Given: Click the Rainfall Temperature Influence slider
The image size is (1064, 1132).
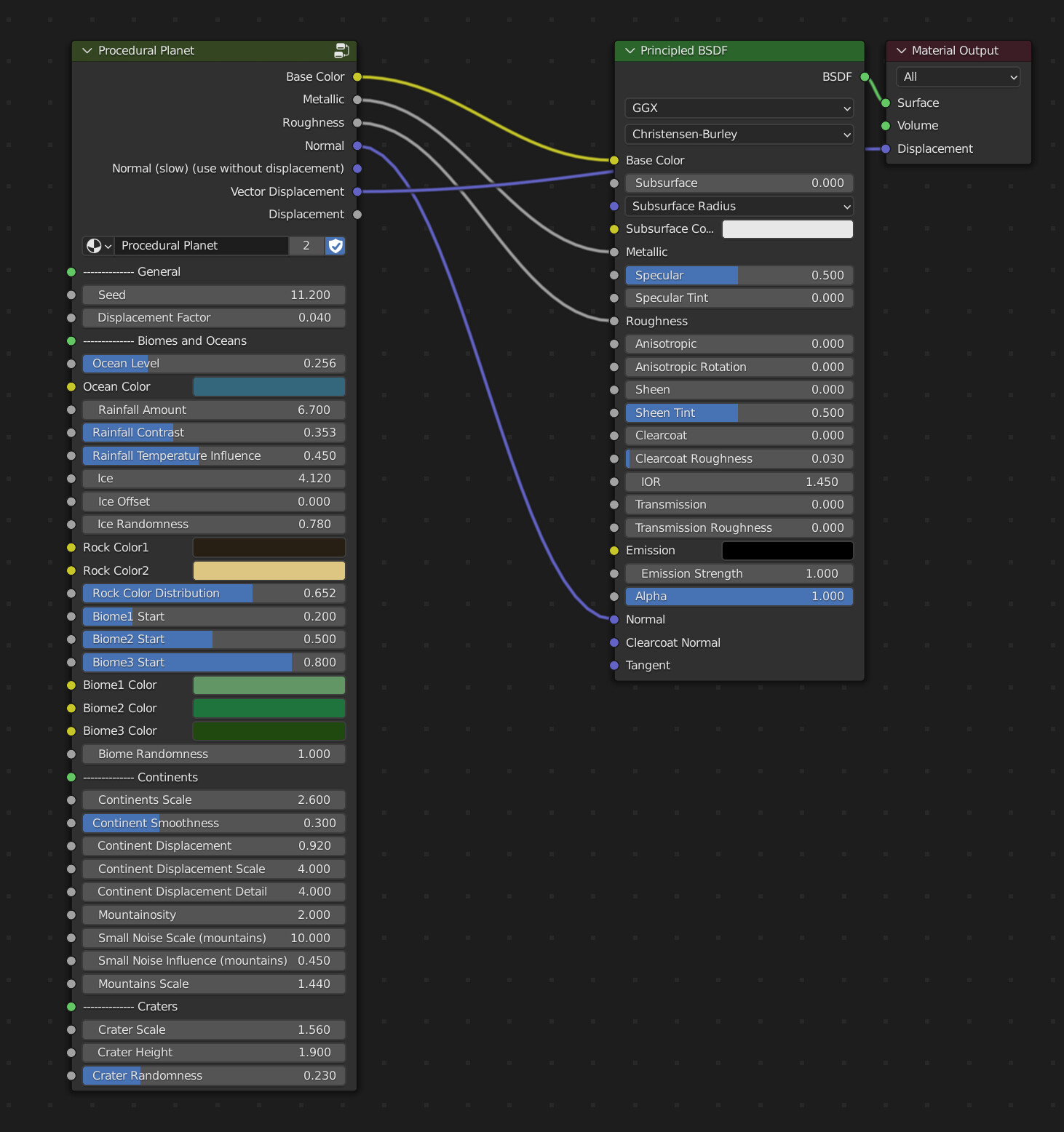Looking at the screenshot, I should [214, 455].
